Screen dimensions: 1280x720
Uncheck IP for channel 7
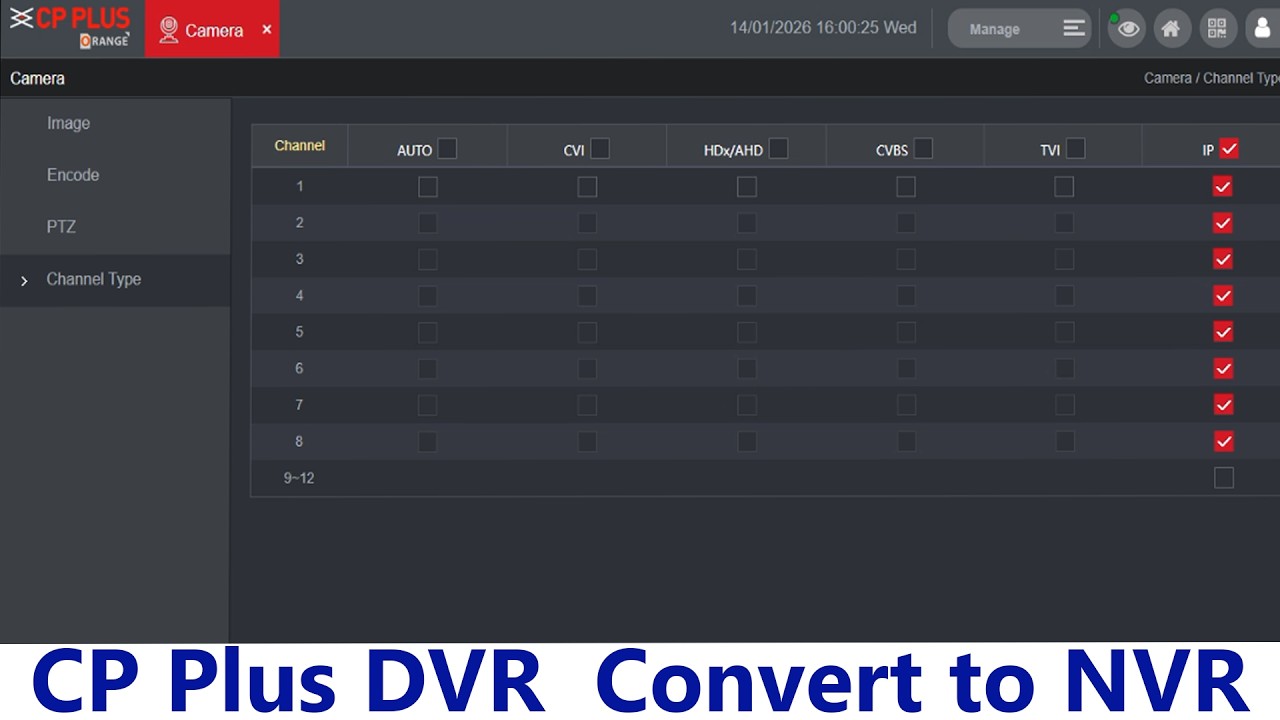(1223, 405)
